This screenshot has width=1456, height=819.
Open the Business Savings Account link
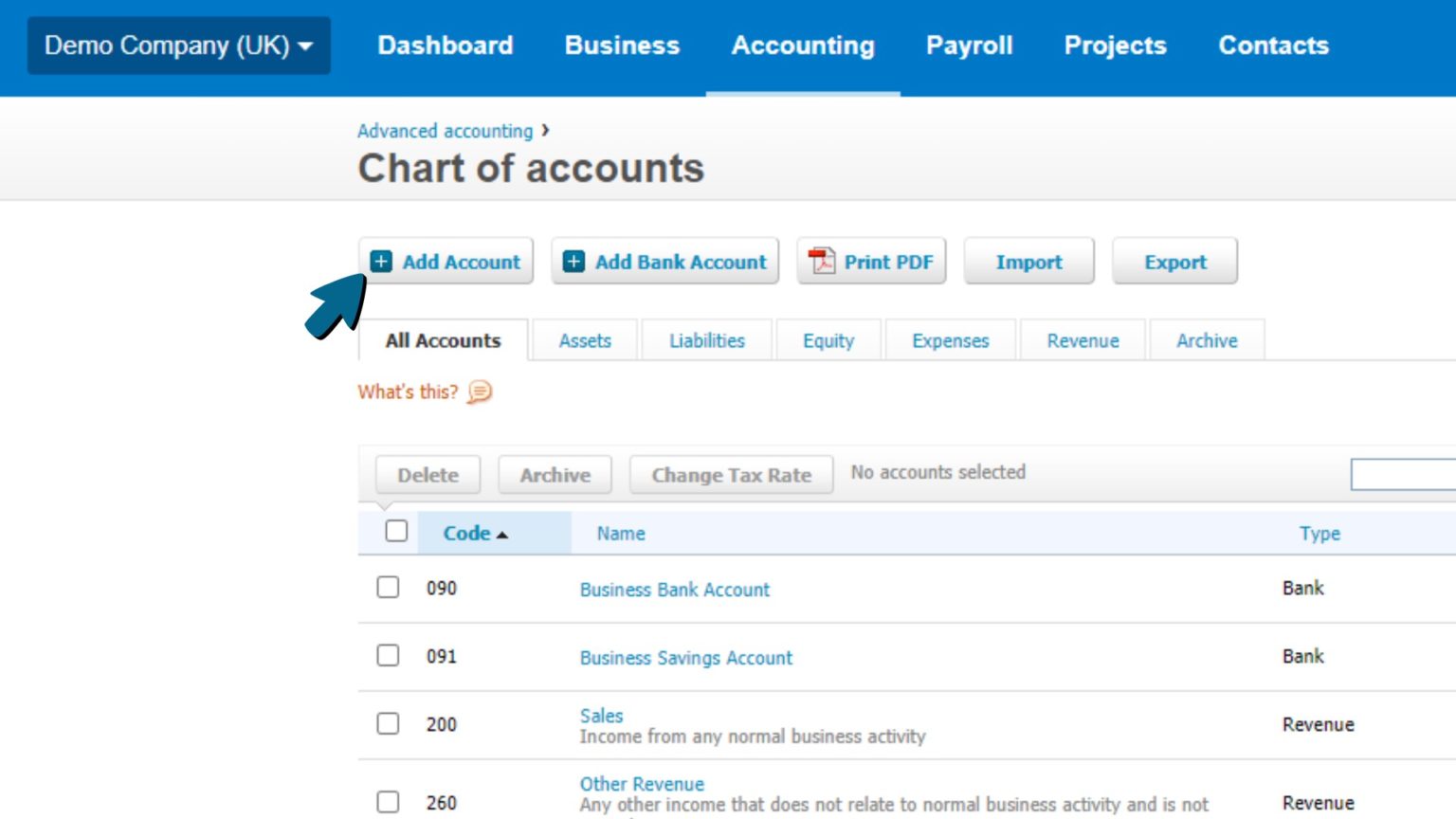point(685,657)
